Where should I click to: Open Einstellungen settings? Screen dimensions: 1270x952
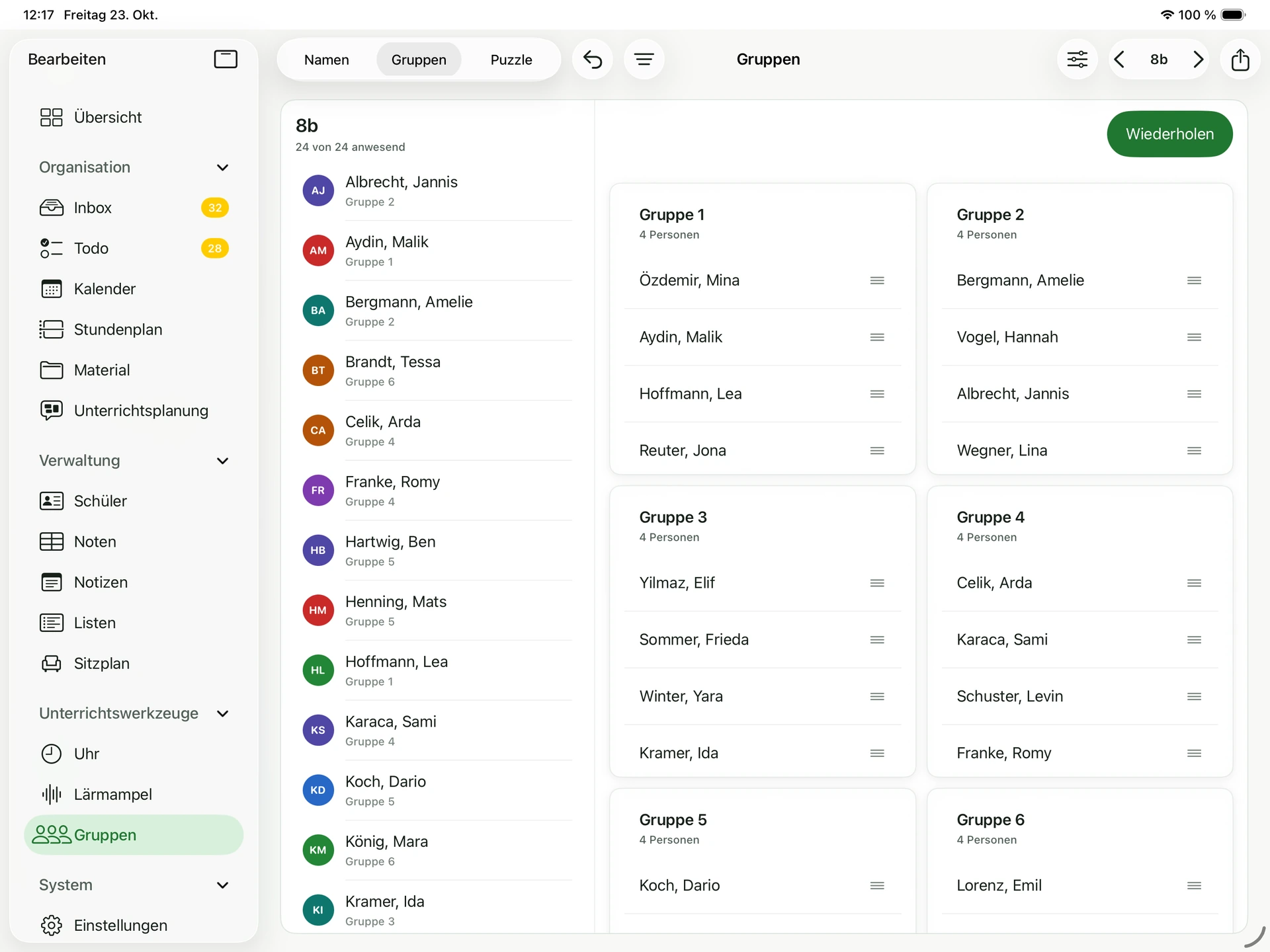tap(134, 926)
